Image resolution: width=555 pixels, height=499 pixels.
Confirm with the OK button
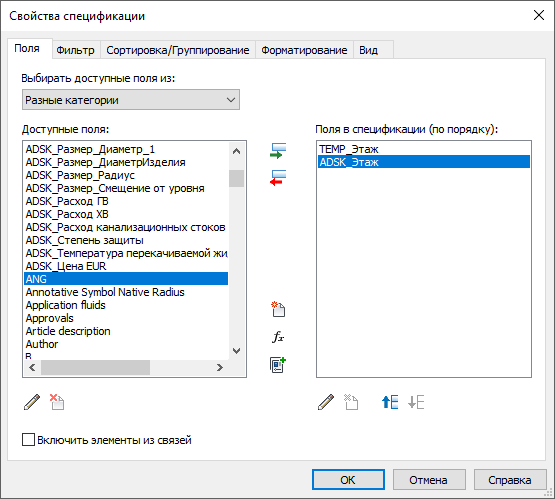click(348, 480)
